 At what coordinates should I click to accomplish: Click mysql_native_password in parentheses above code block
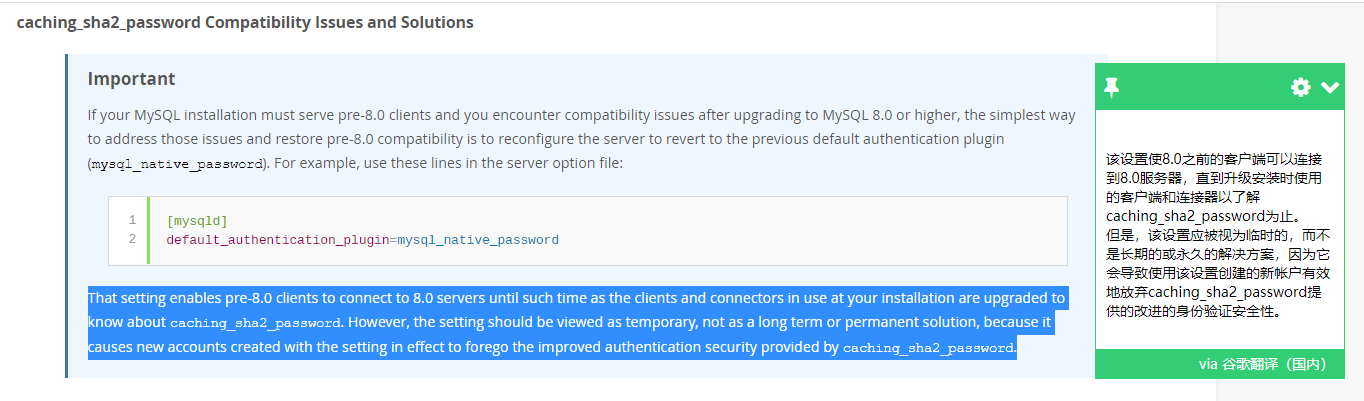178,164
